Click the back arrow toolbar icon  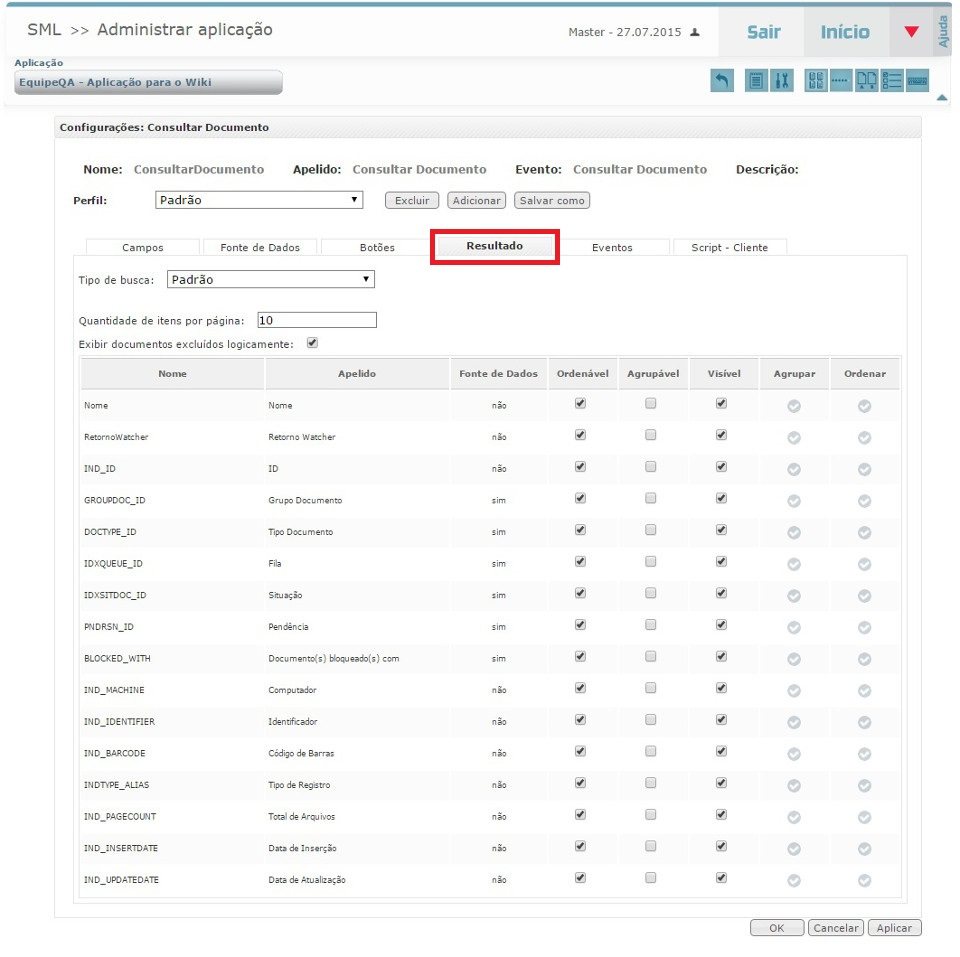pyautogui.click(x=722, y=81)
